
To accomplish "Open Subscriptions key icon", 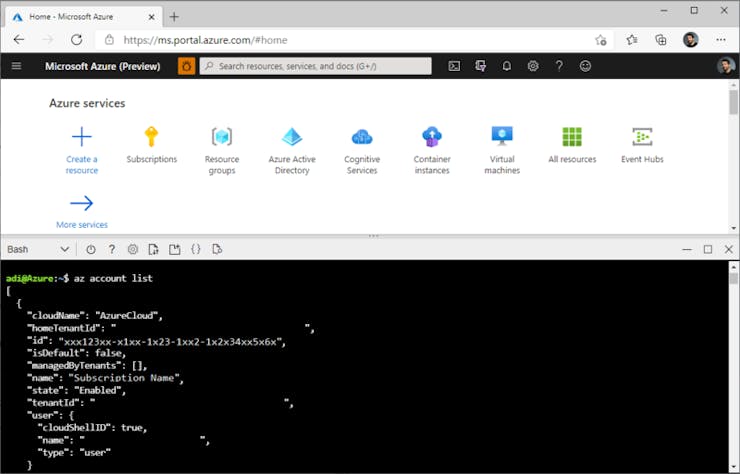I will click(151, 137).
